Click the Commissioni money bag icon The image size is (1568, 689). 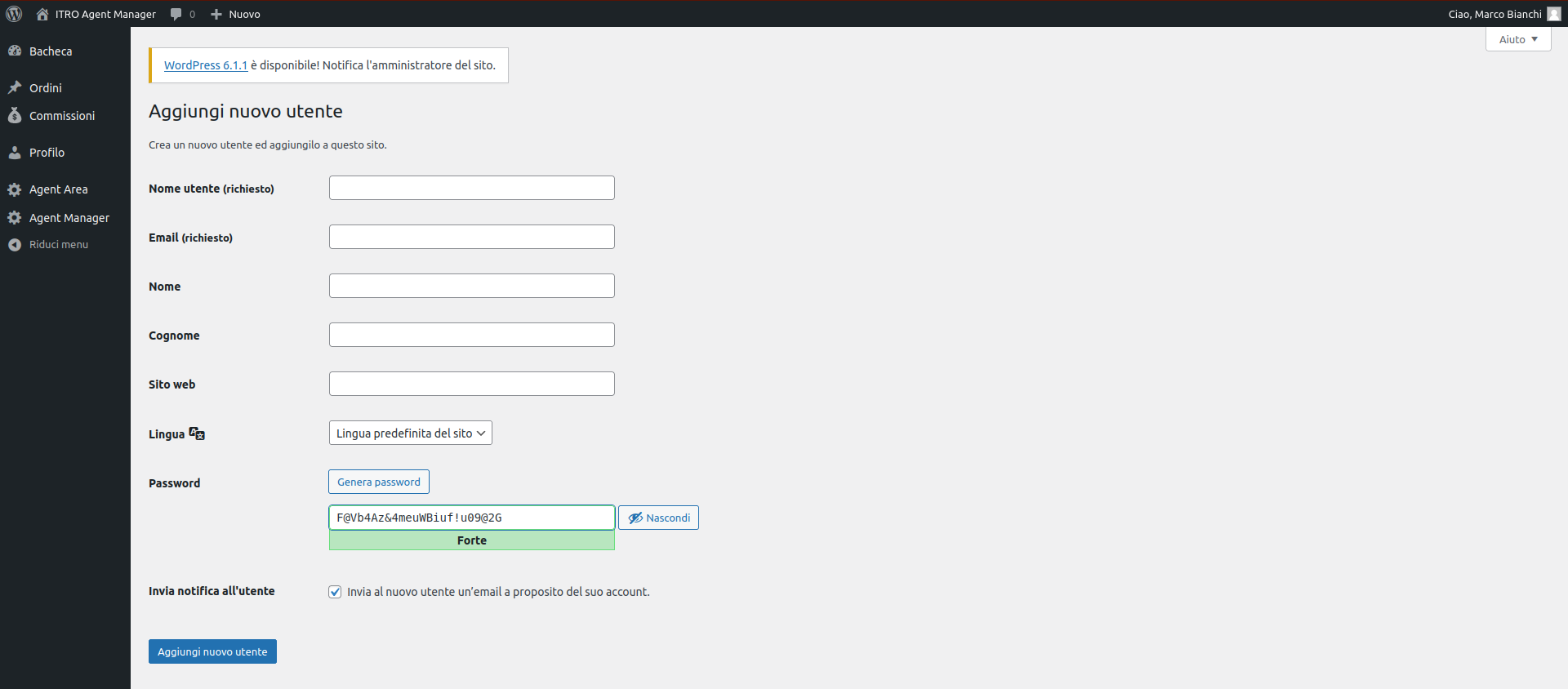(15, 115)
